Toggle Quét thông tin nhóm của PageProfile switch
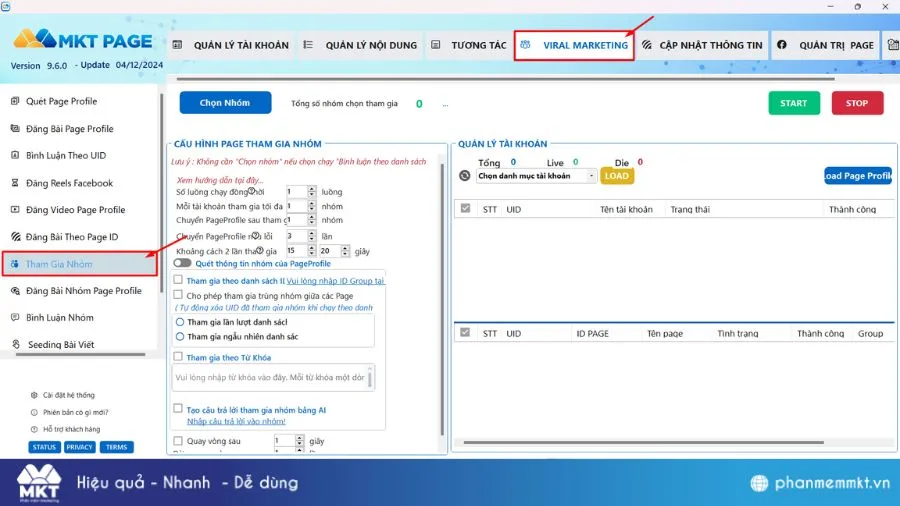The height and width of the screenshot is (506, 900). point(182,264)
